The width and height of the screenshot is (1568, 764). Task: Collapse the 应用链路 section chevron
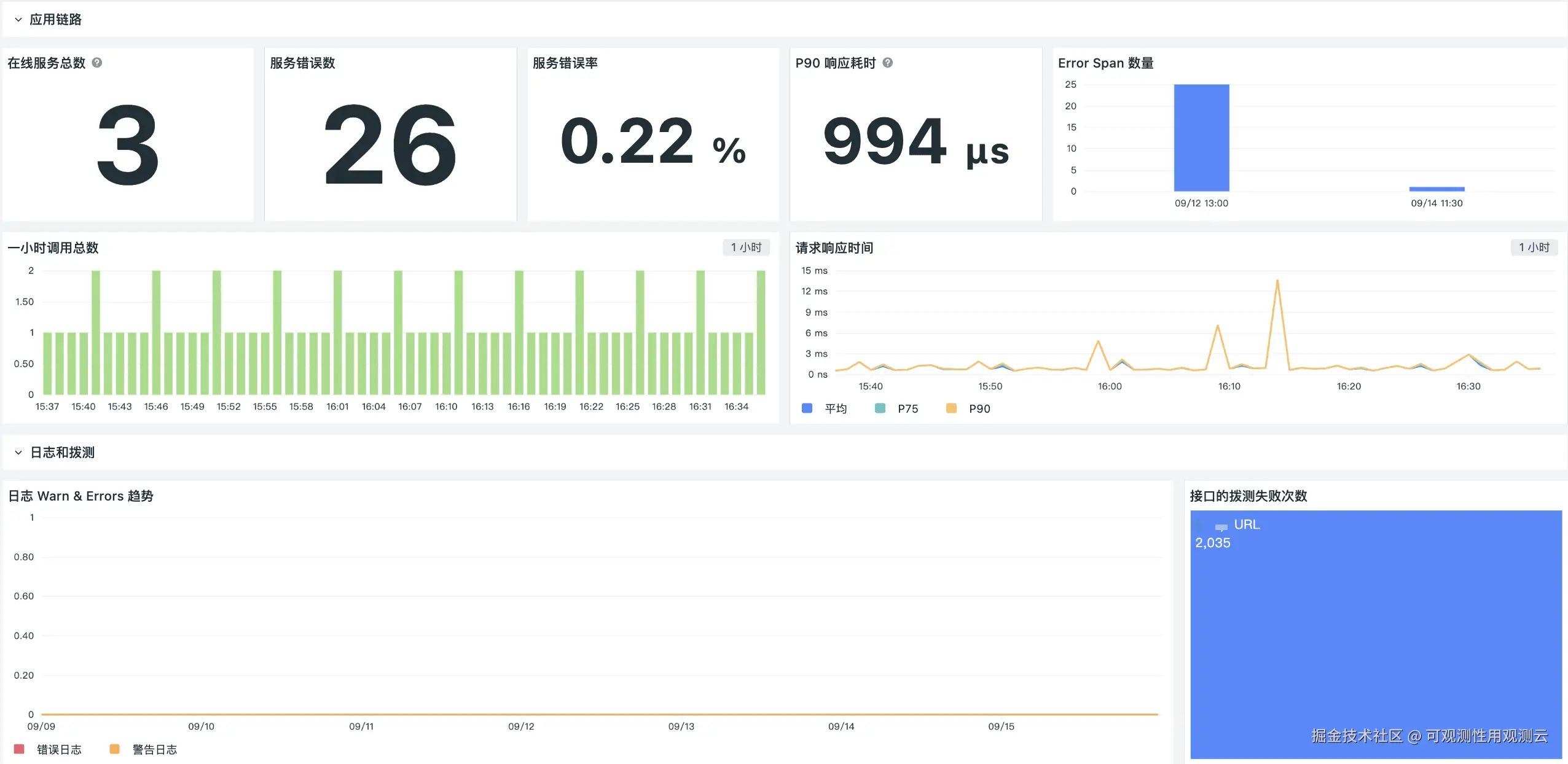[x=18, y=20]
